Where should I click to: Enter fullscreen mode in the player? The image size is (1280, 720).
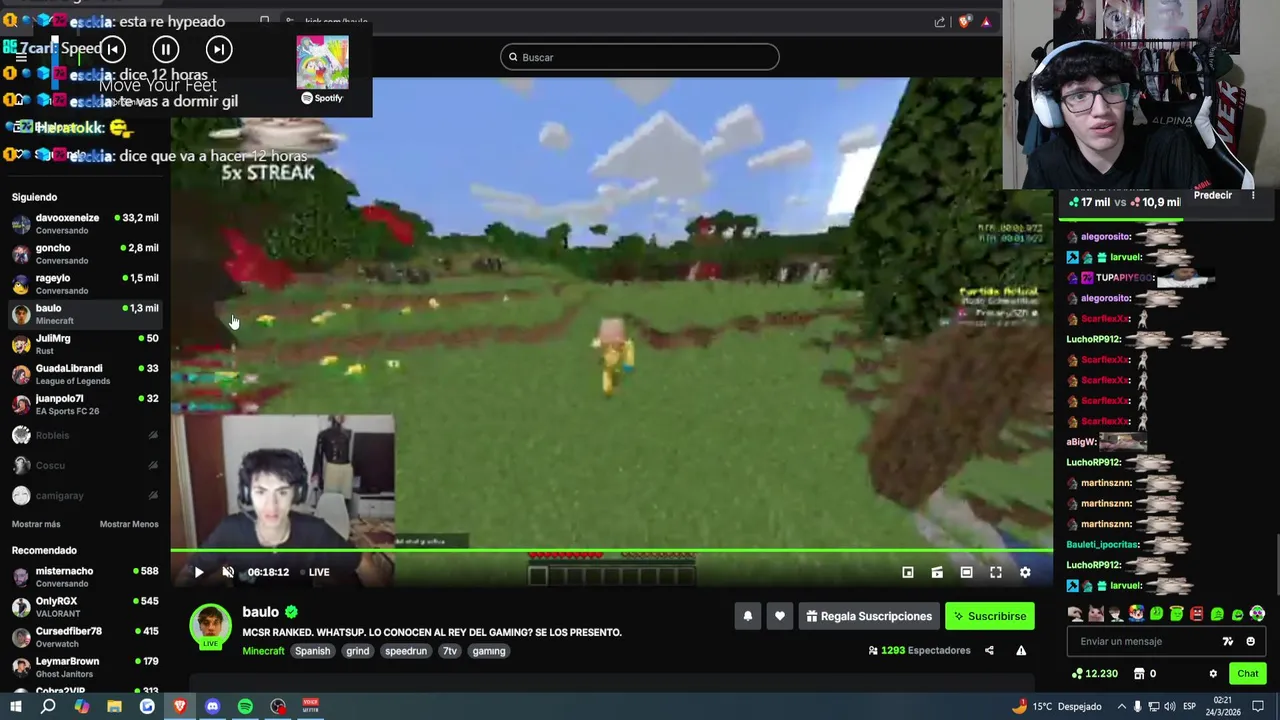(996, 572)
